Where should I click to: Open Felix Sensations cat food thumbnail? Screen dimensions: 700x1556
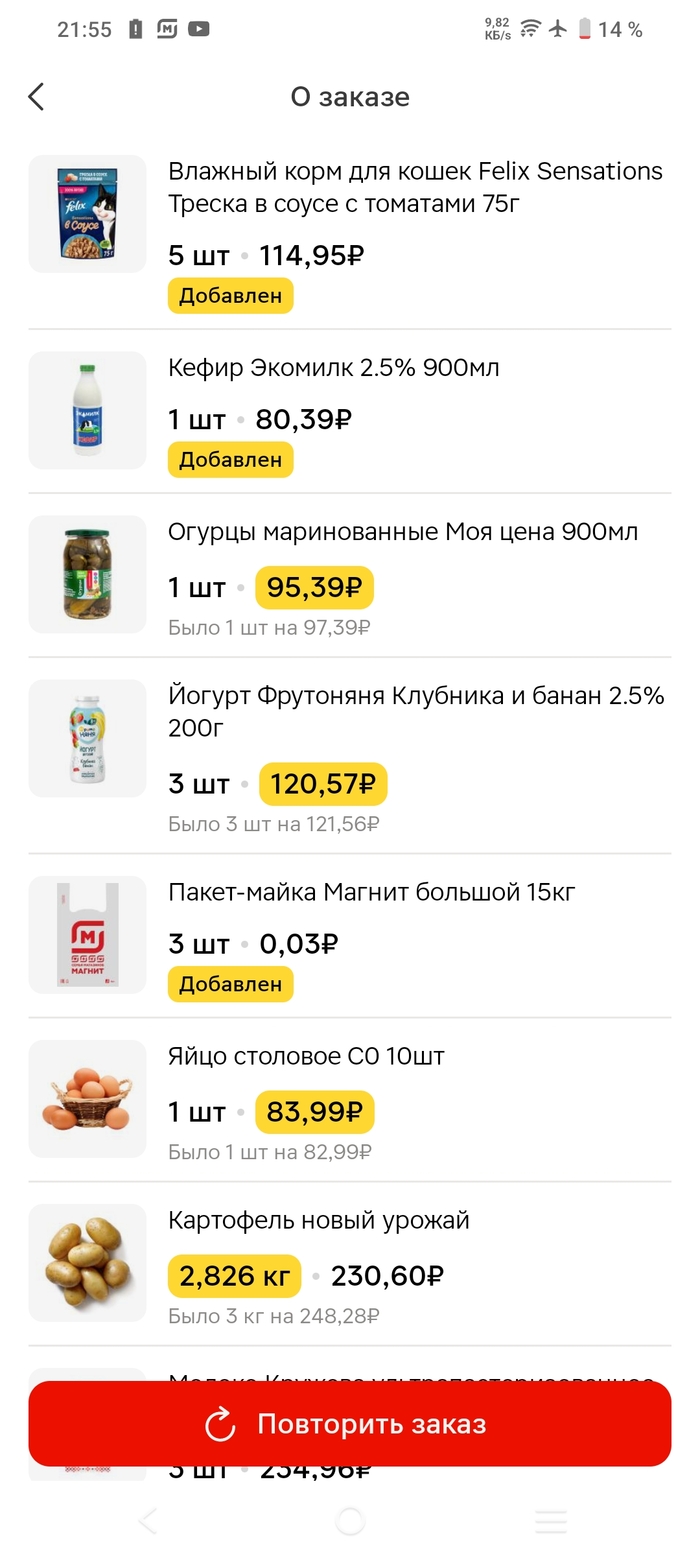point(87,214)
